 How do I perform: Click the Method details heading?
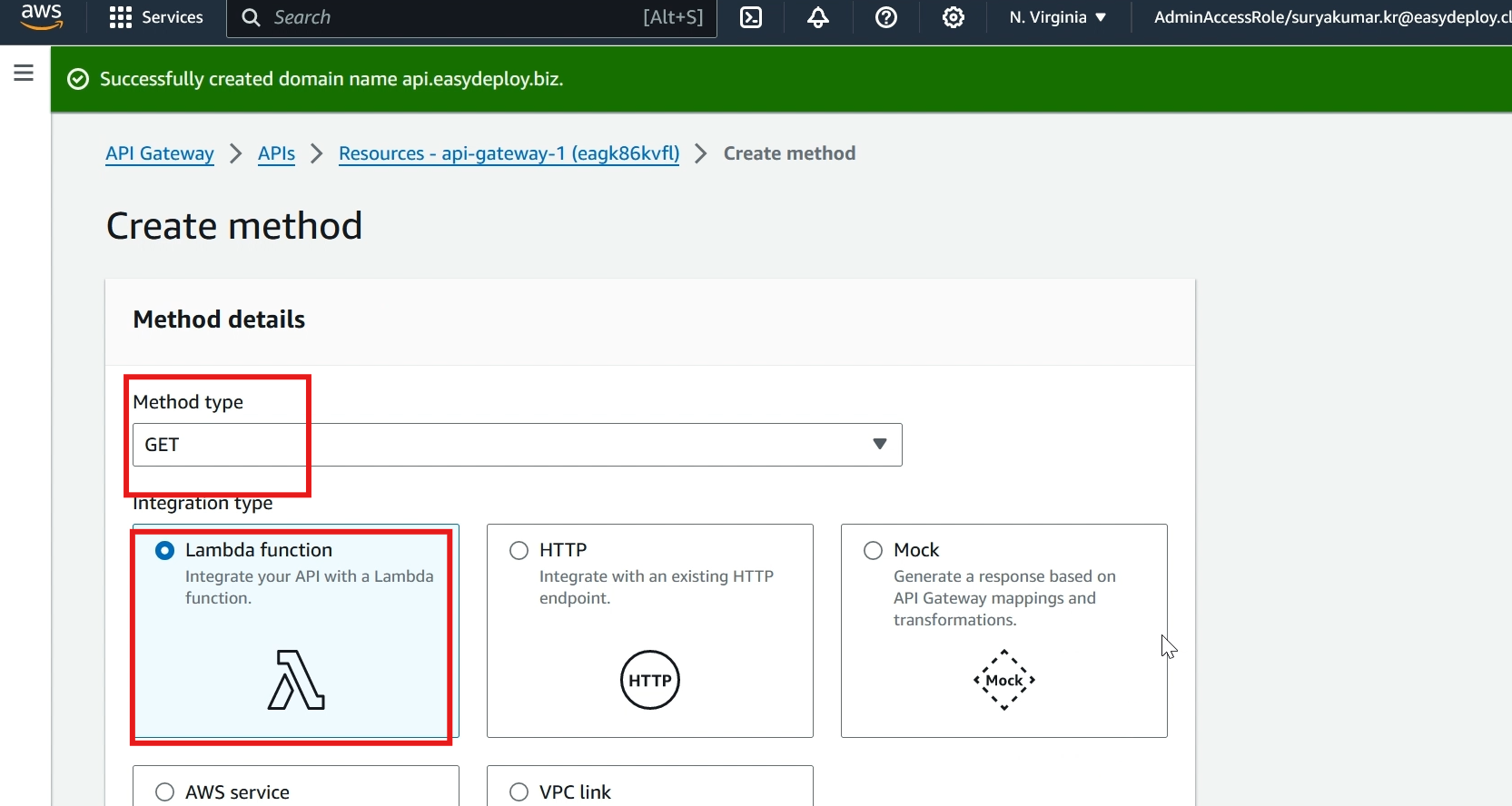pyautogui.click(x=219, y=319)
